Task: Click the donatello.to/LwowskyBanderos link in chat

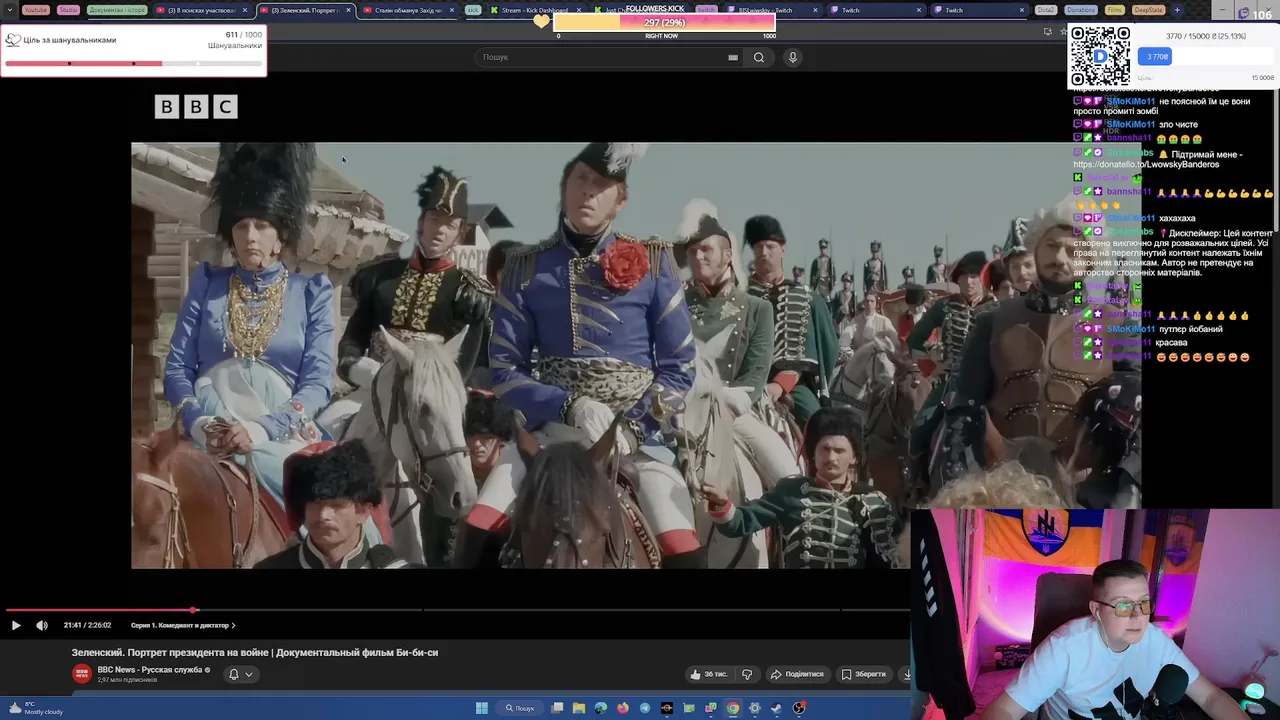Action: click(1146, 164)
